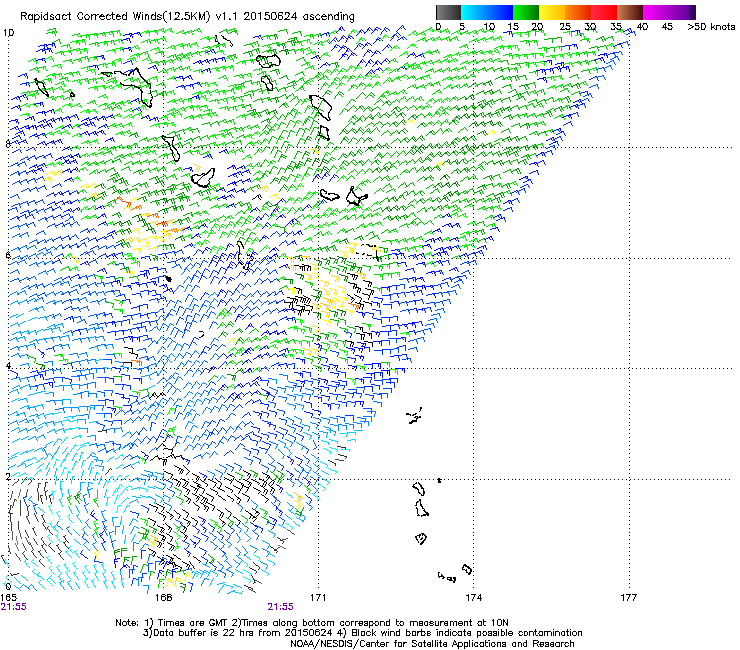Click the NOAA/NESDIS credit line
The height and width of the screenshot is (650, 740).
pyautogui.click(x=432, y=644)
